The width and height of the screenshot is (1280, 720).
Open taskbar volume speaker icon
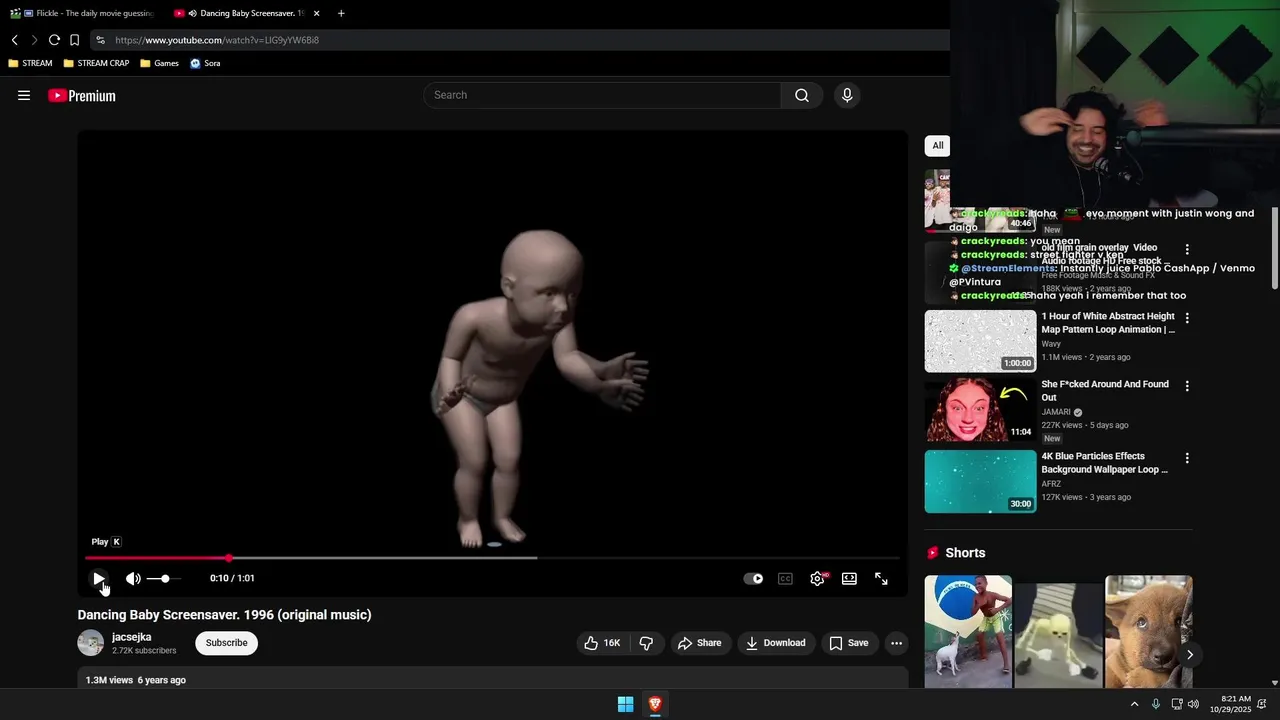point(1193,704)
